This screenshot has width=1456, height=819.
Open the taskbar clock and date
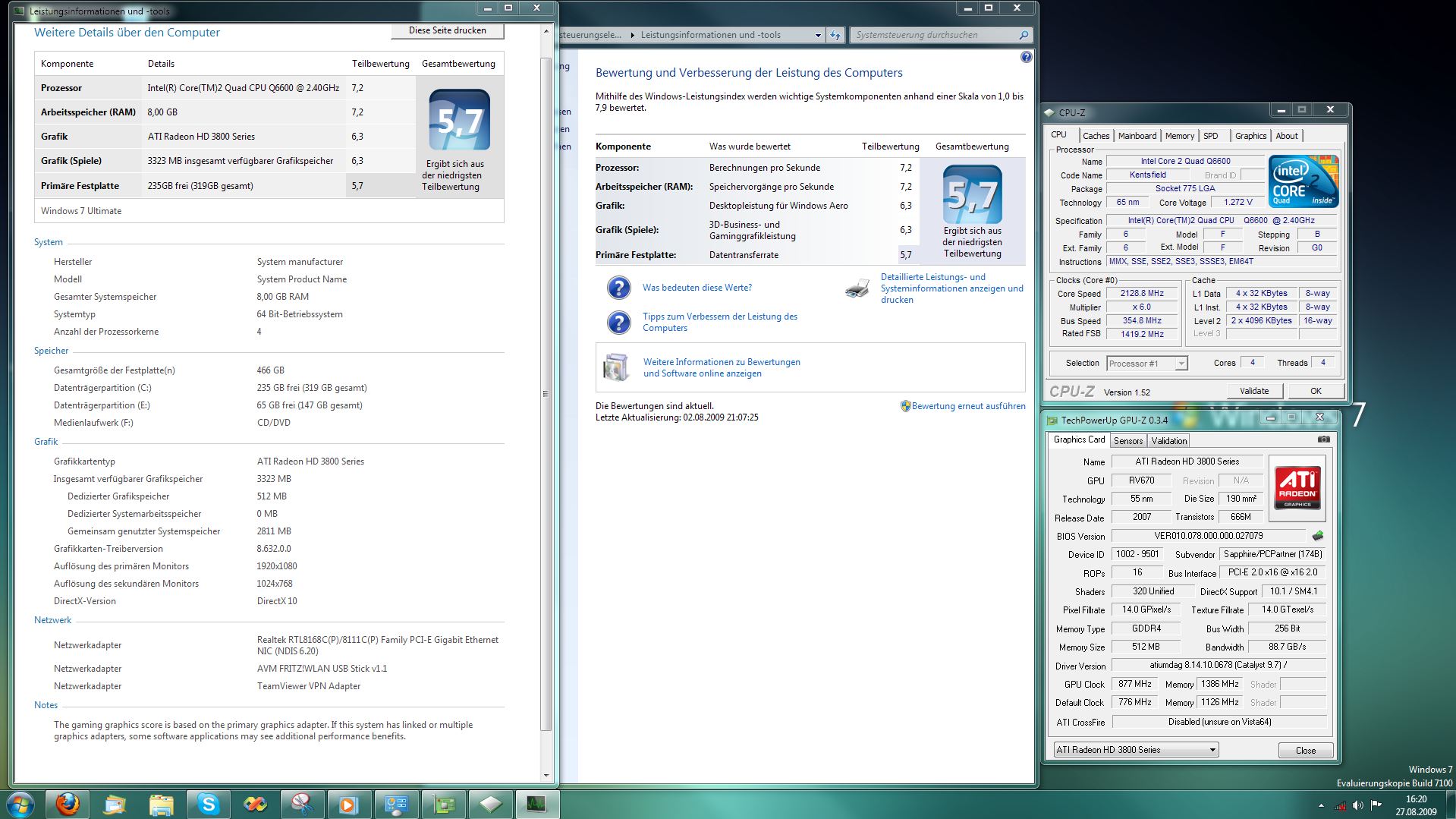point(1416,805)
